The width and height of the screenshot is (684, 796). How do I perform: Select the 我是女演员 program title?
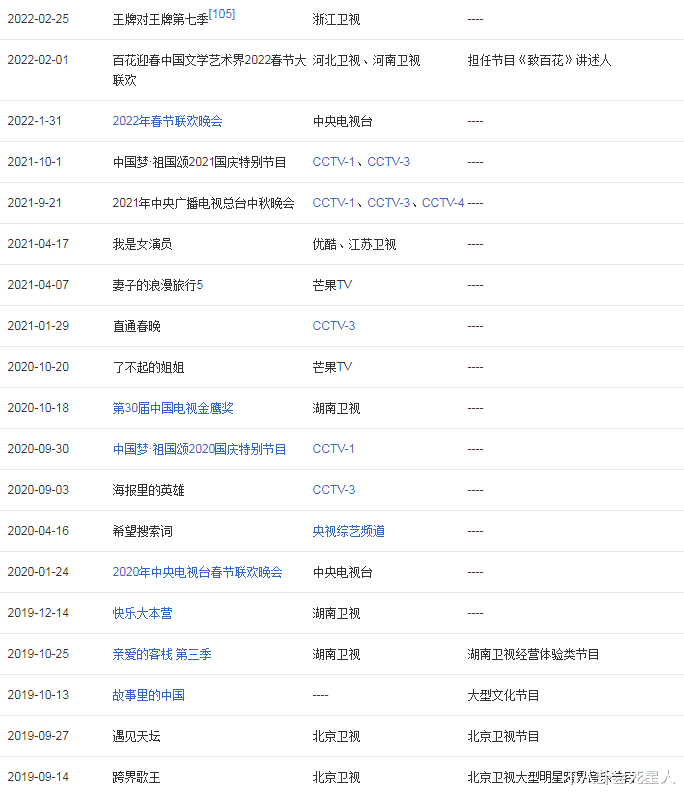tap(142, 244)
